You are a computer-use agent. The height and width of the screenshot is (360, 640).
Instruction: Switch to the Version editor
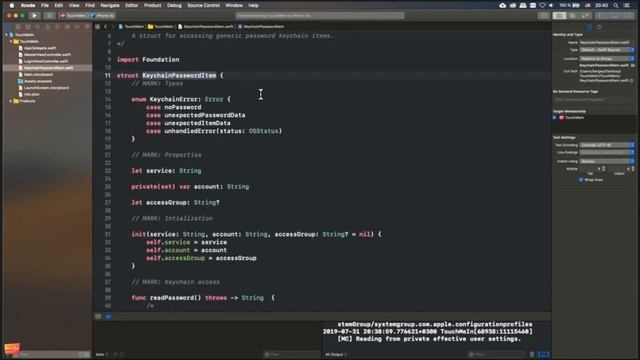click(586, 16)
